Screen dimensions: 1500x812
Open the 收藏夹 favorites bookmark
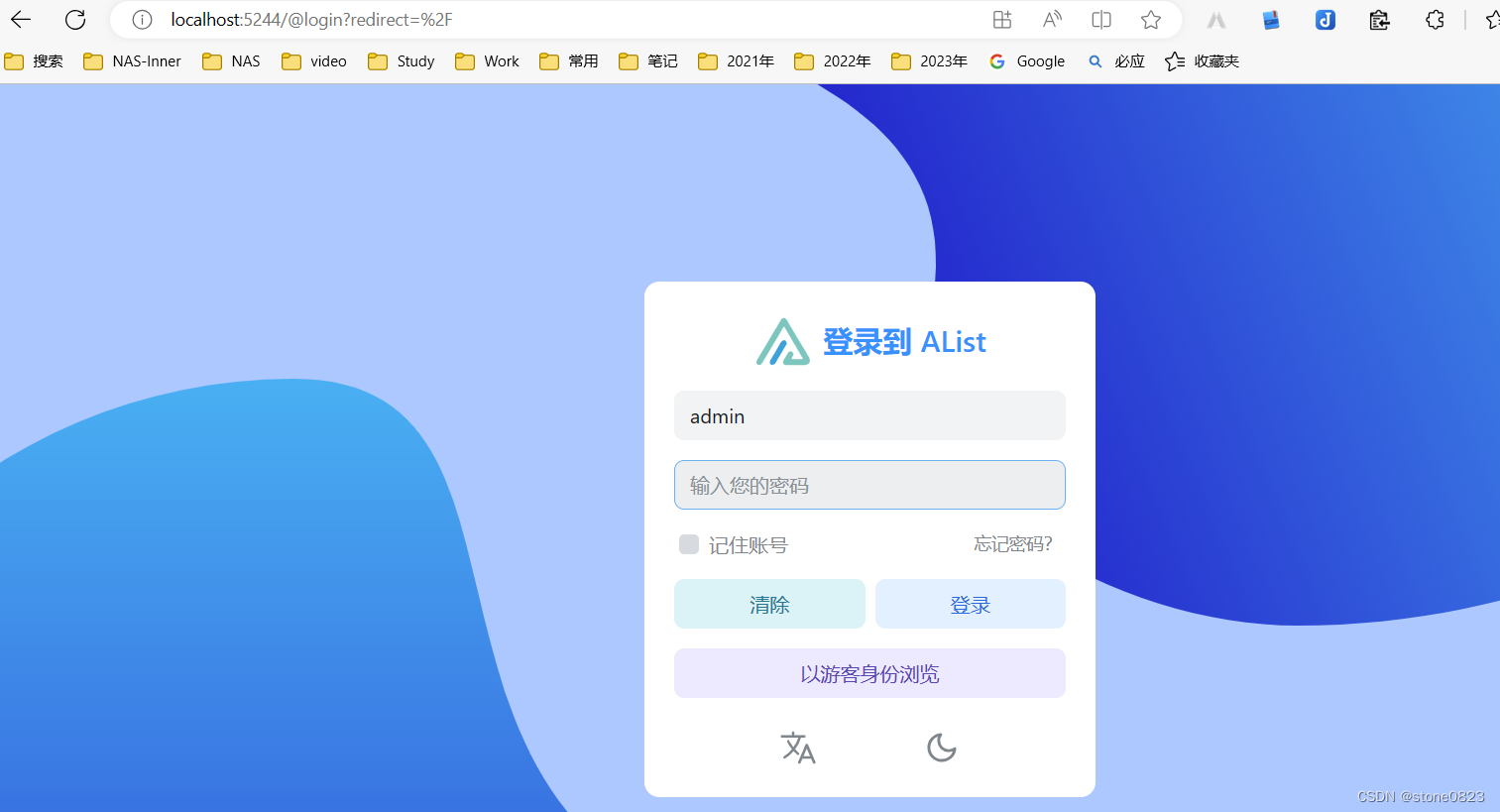coord(1203,61)
